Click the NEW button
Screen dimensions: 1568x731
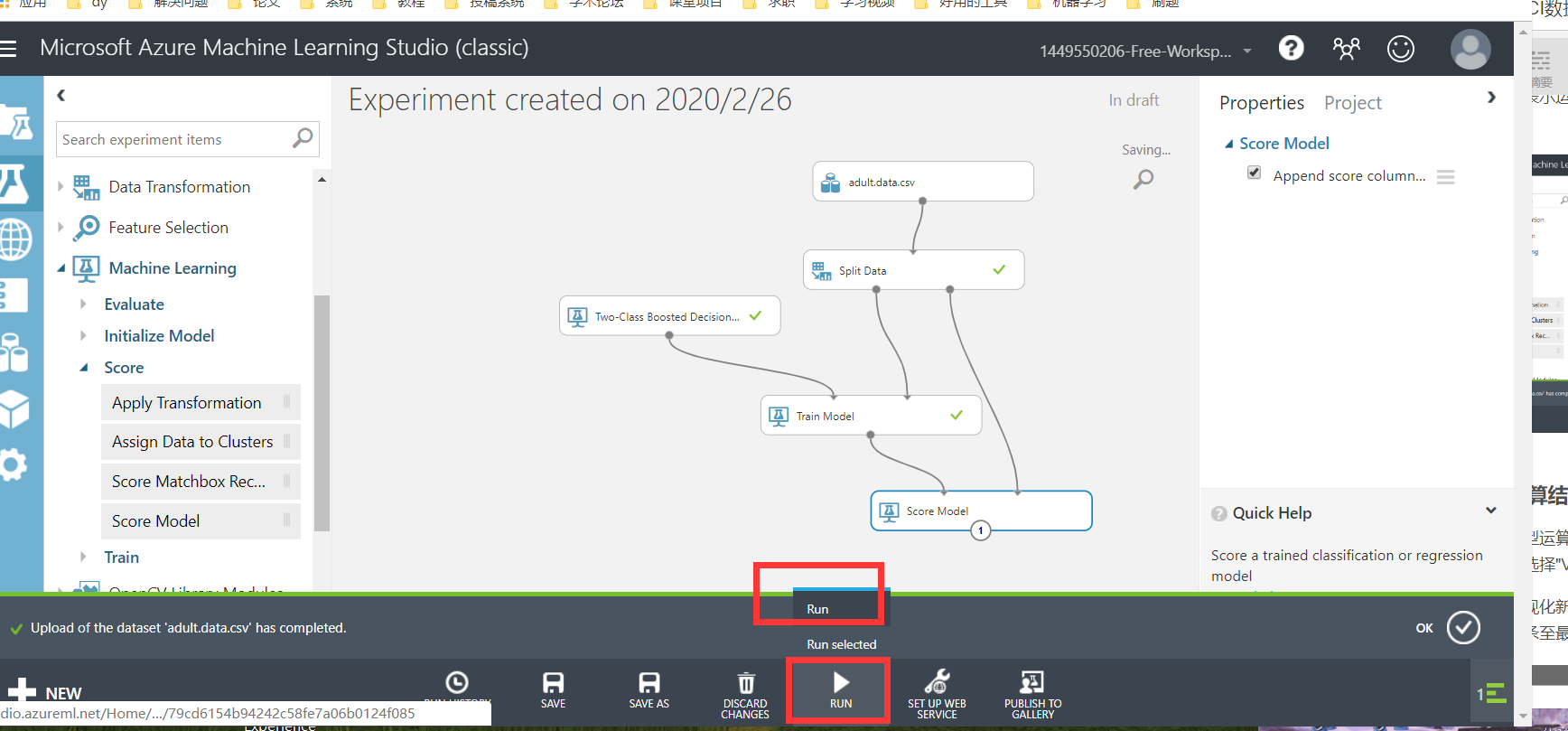coord(43,693)
